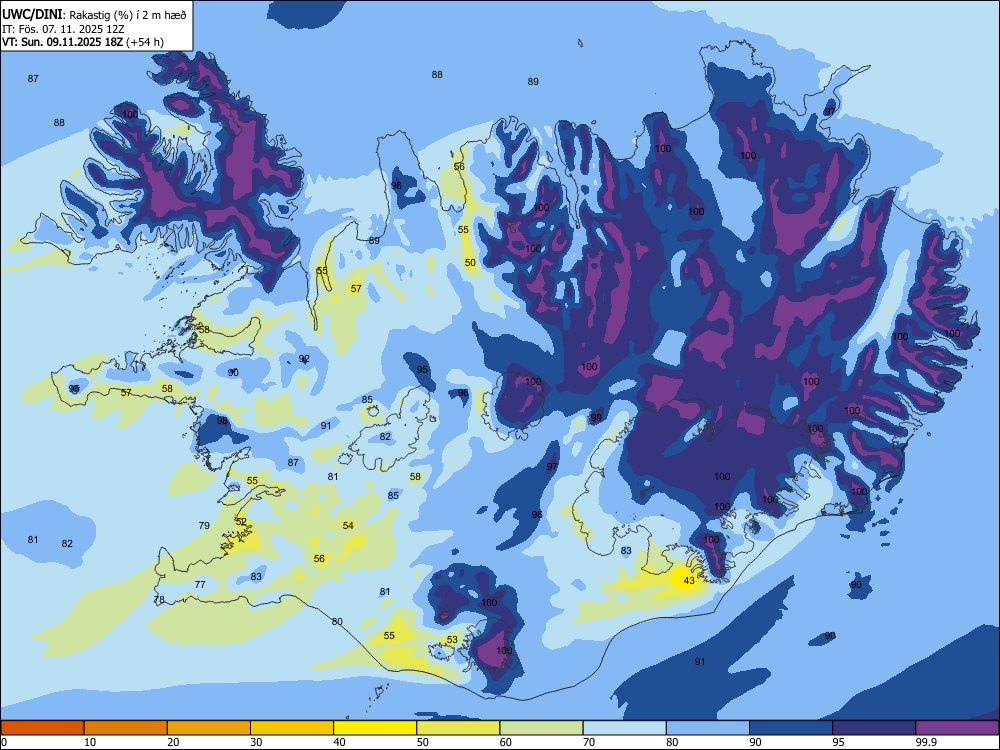Screen dimensions: 1000x750
Task: Click the orange 10–20 legend swatch
Action: (126, 728)
